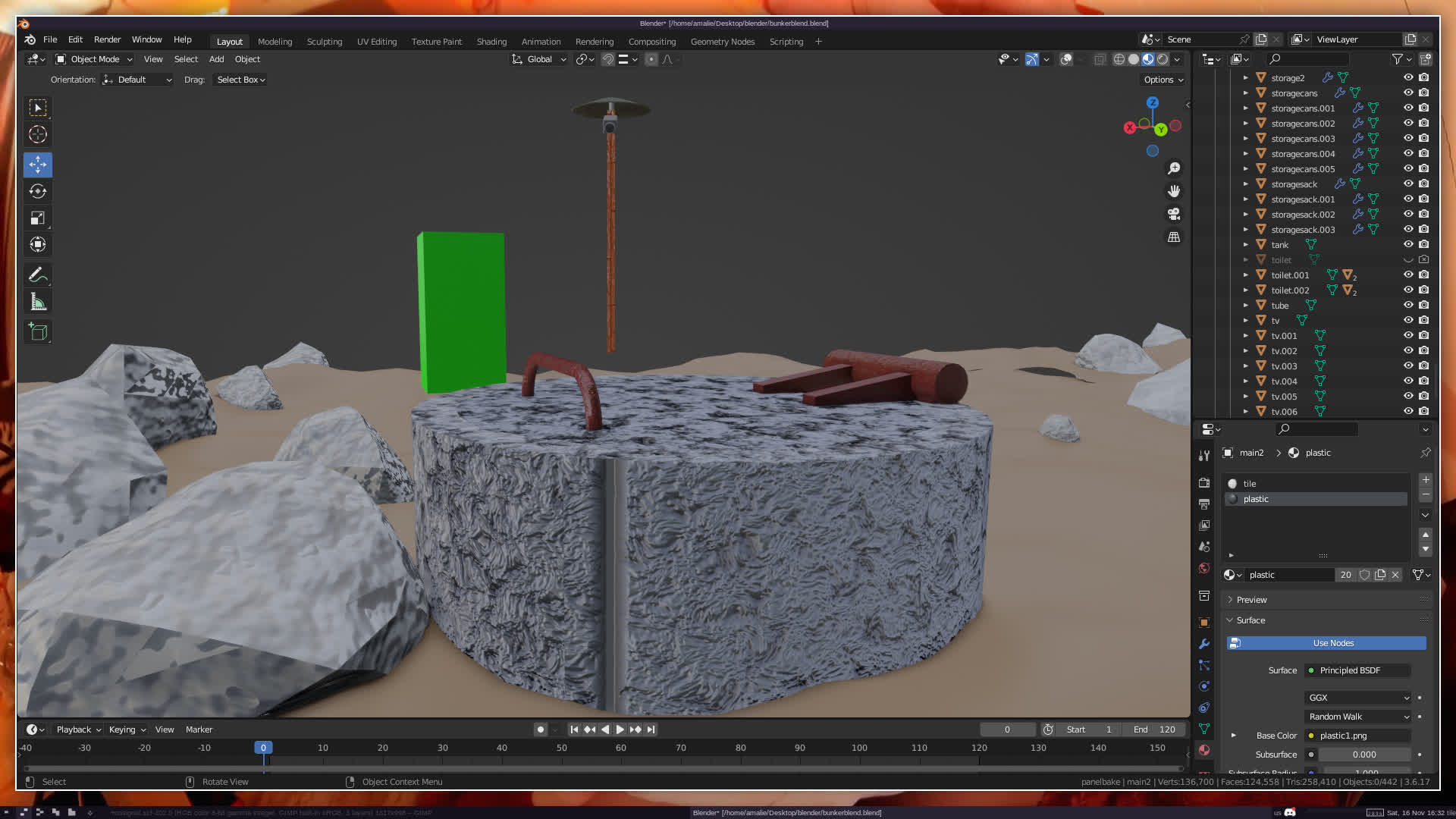
Task: Hide the tank object in outliner
Action: pyautogui.click(x=1407, y=244)
